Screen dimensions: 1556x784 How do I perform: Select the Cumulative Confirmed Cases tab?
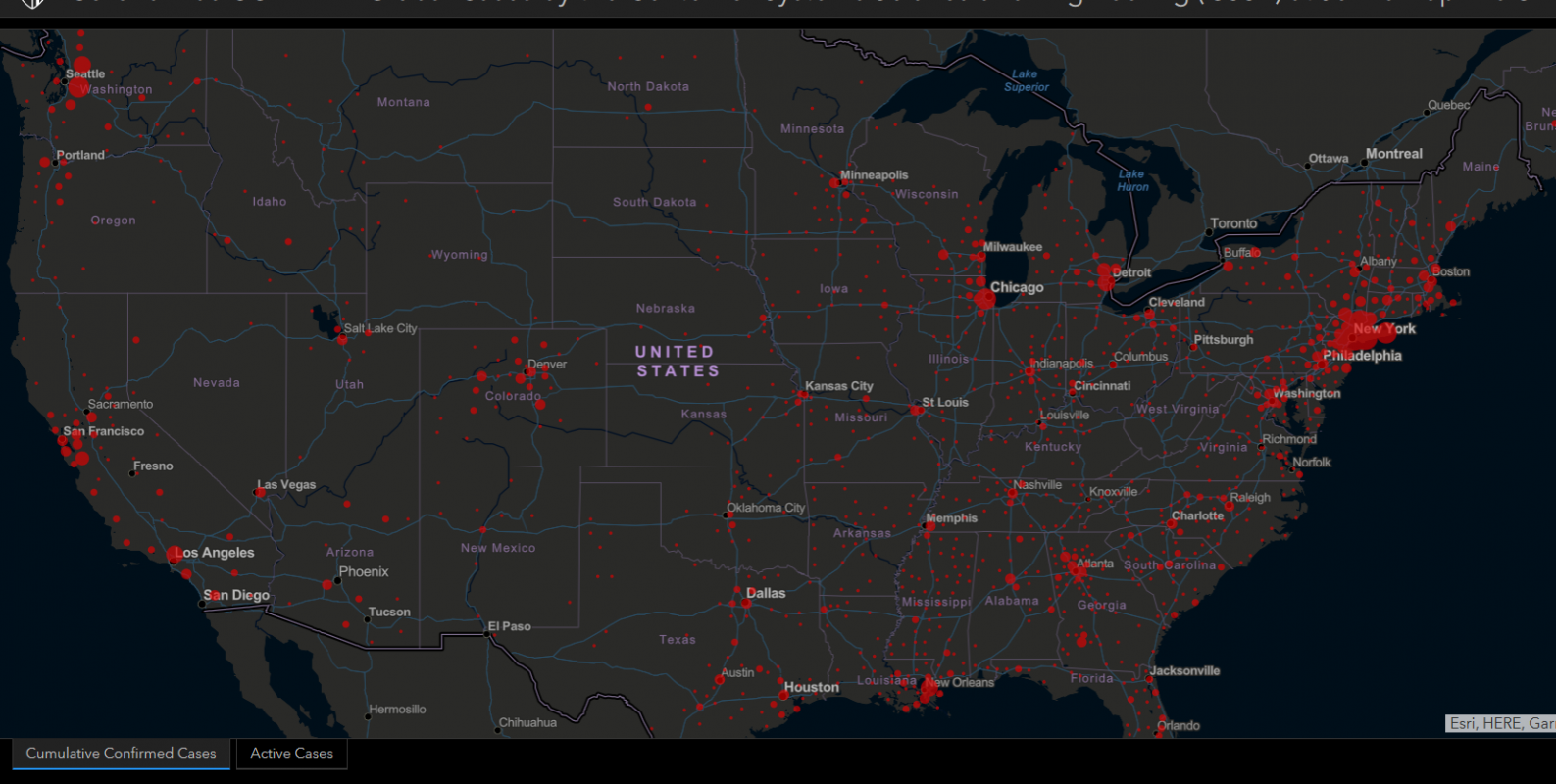121,754
